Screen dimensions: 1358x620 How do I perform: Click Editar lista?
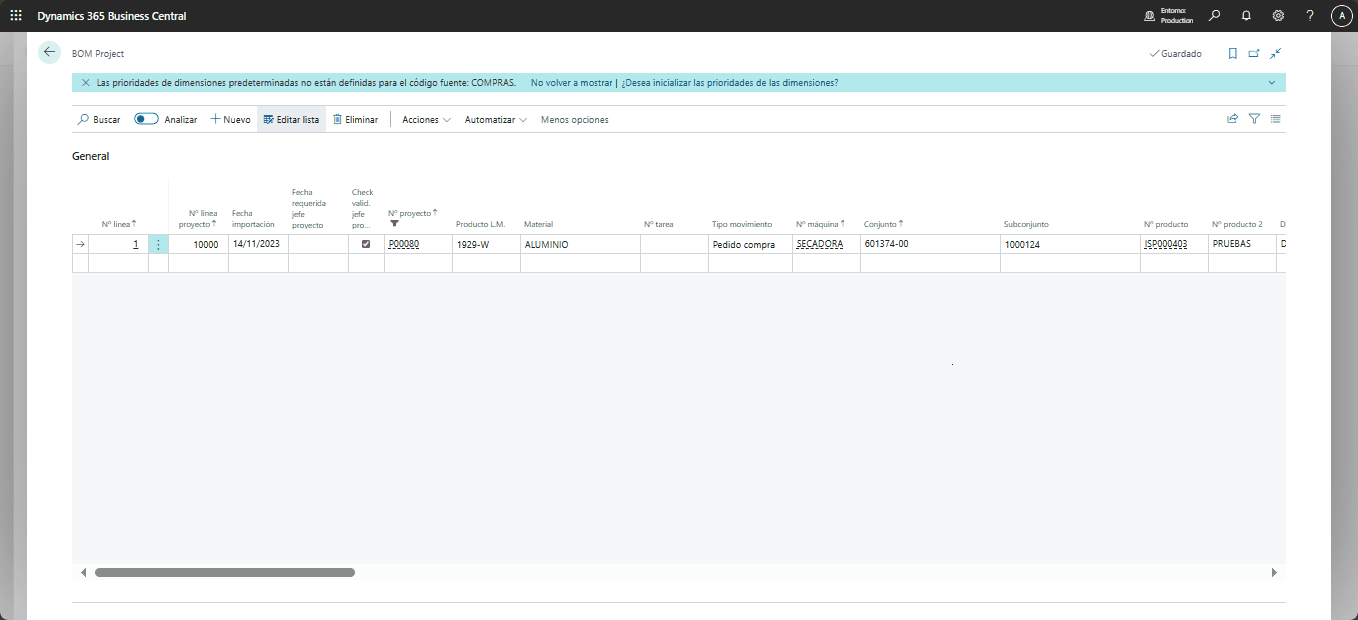(x=291, y=119)
